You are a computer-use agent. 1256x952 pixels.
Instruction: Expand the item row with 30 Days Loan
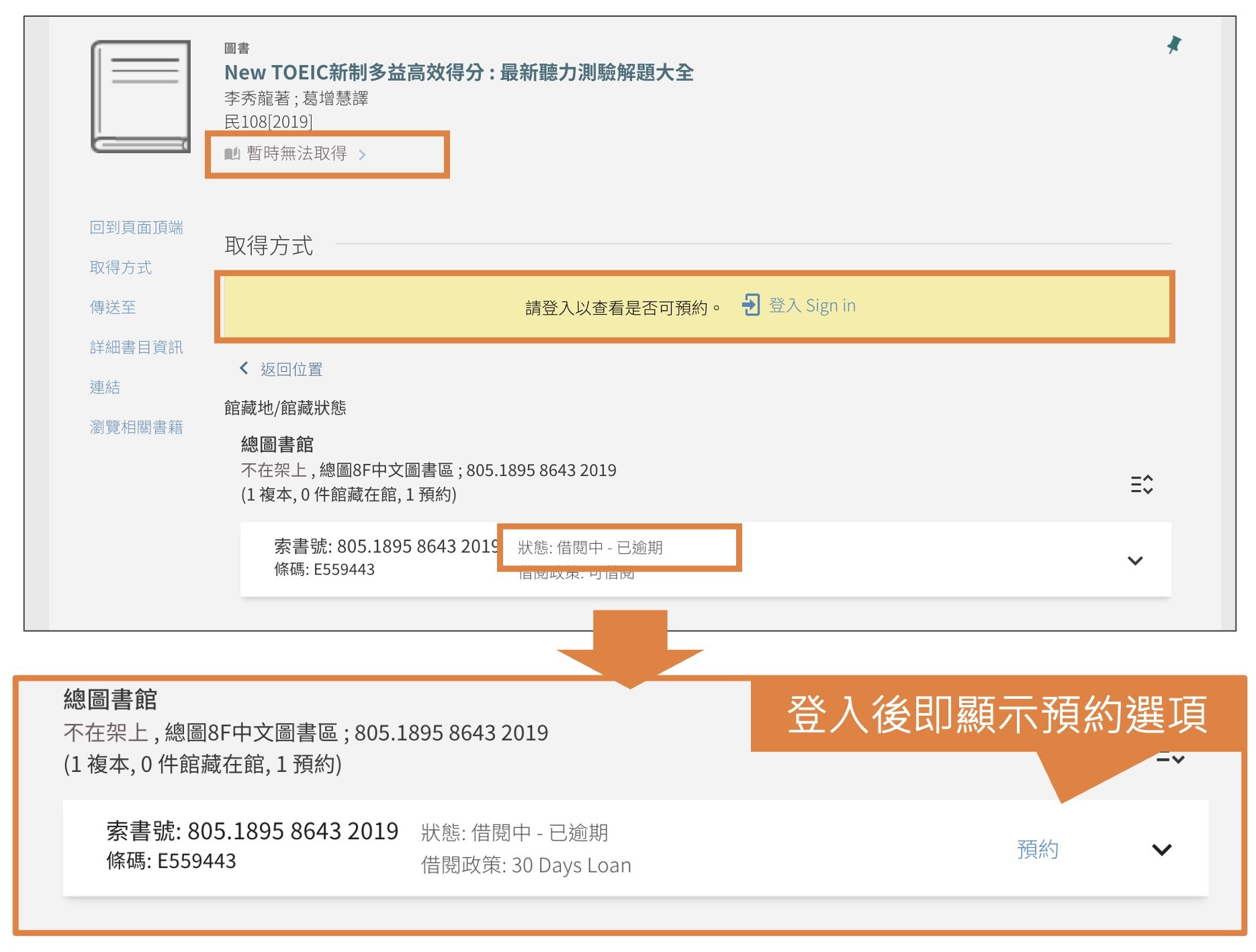1161,850
